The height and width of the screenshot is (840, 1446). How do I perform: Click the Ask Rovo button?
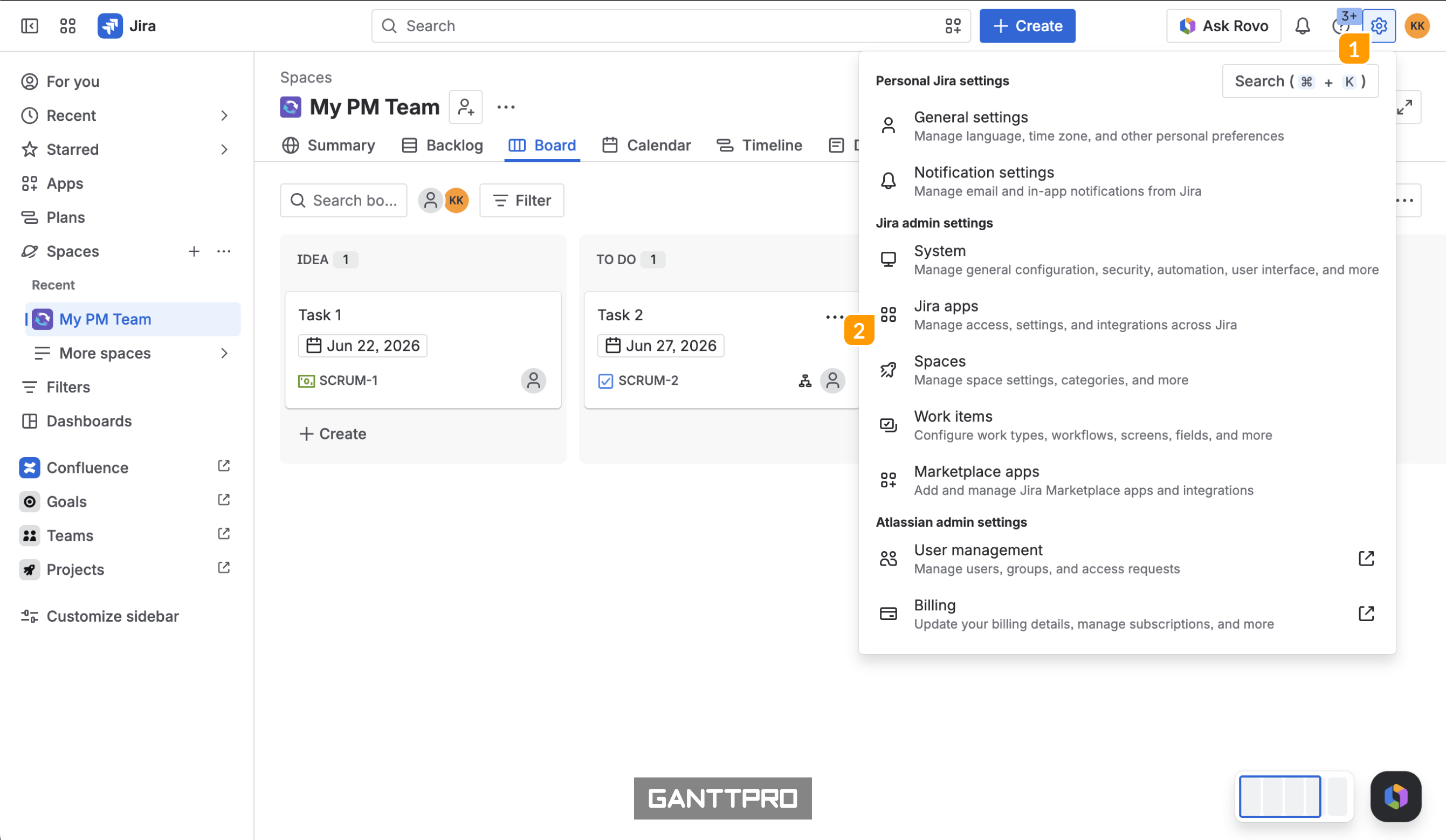1223,26
